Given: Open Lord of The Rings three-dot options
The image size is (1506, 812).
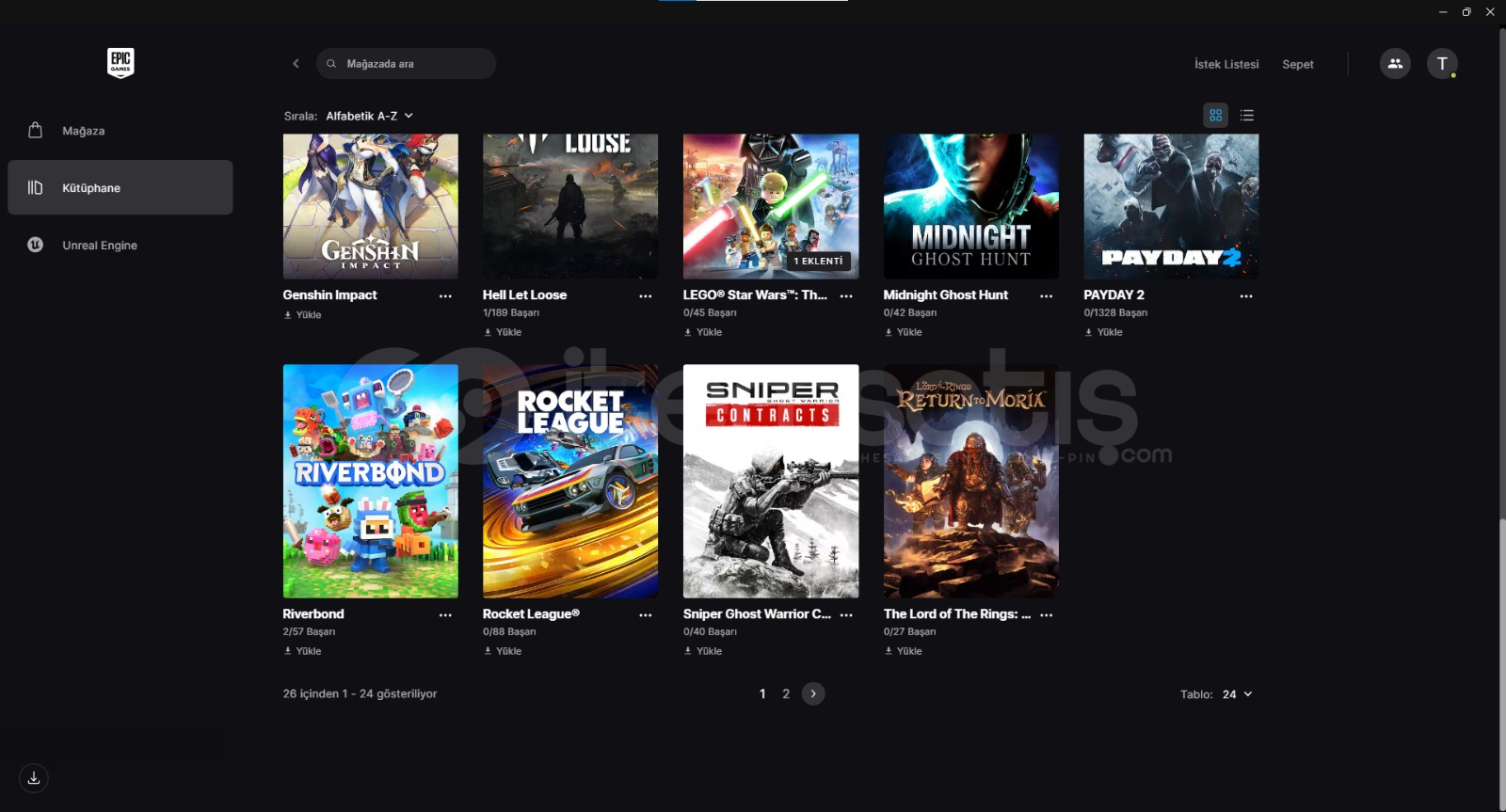Looking at the screenshot, I should tap(1046, 614).
